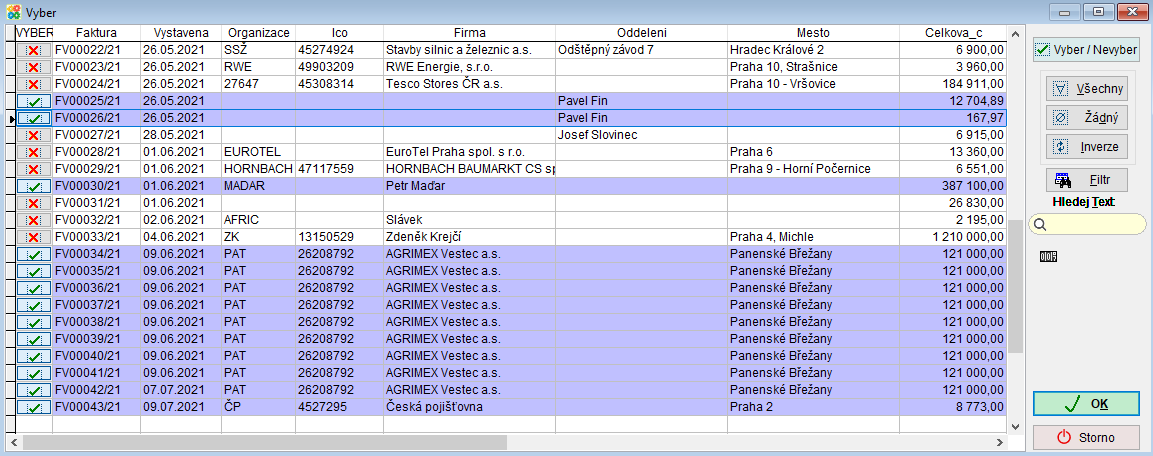Viewport: 1153px width, 456px height.
Task: Check the selection mark for invoice FV00027/21
Action: [33, 135]
